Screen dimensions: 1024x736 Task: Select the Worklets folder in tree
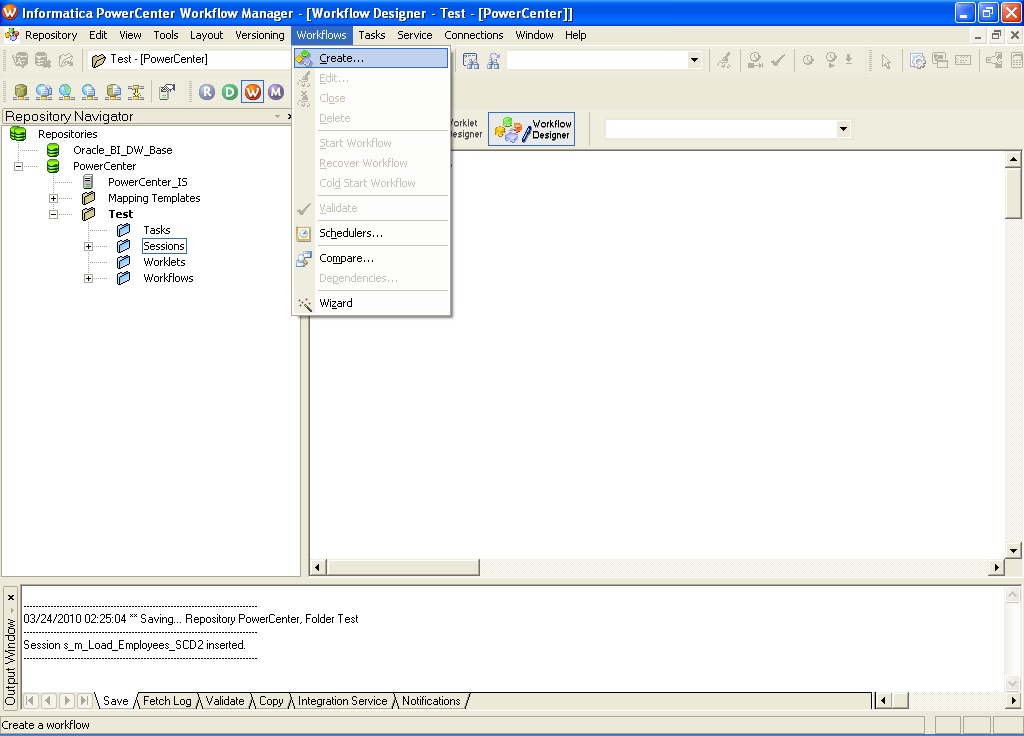coord(165,263)
